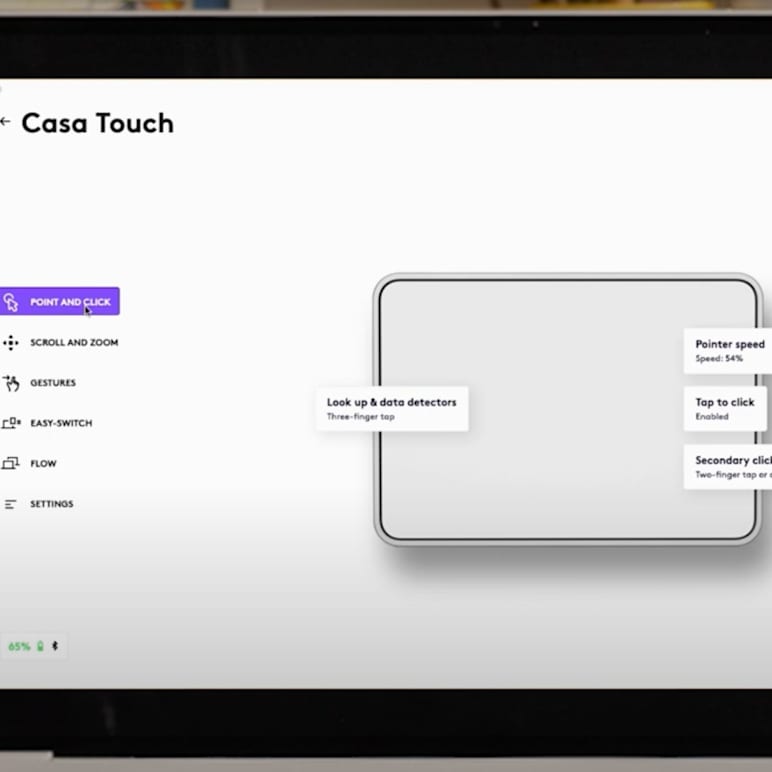Switch to SCROLL AND ZOOM section

[74, 342]
